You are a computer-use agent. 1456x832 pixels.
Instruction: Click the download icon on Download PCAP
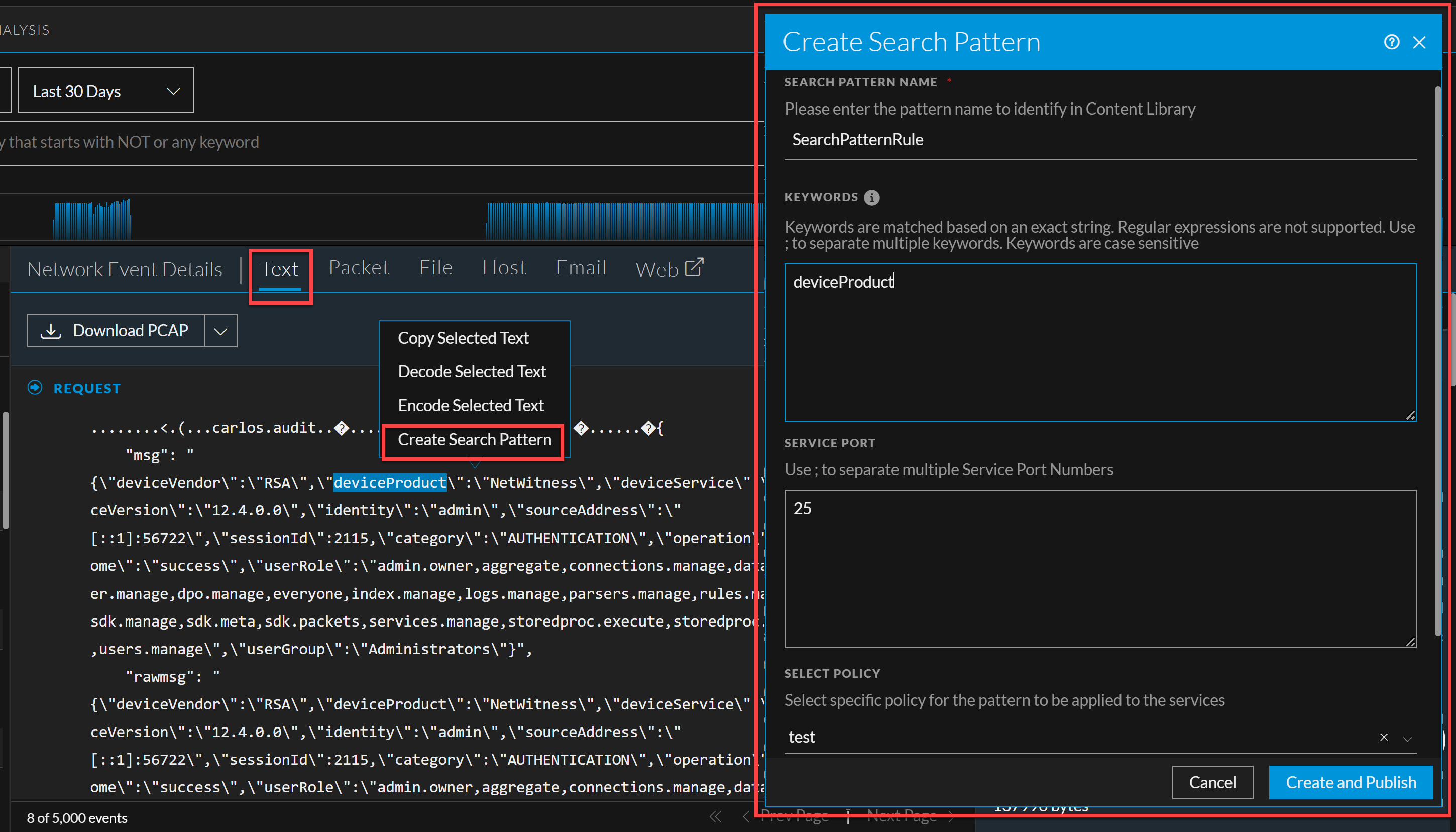[x=51, y=330]
